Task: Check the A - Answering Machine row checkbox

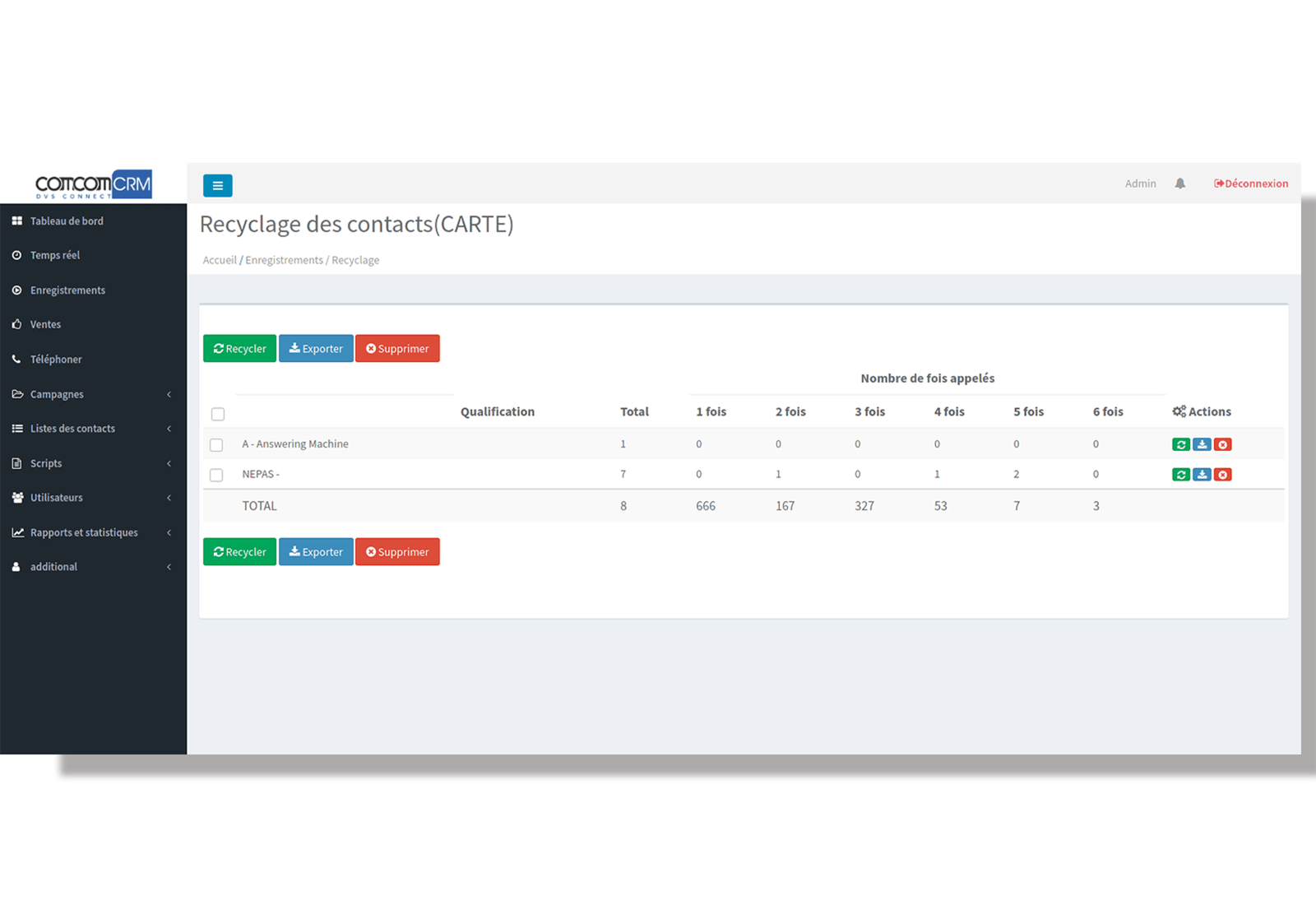Action: (216, 445)
